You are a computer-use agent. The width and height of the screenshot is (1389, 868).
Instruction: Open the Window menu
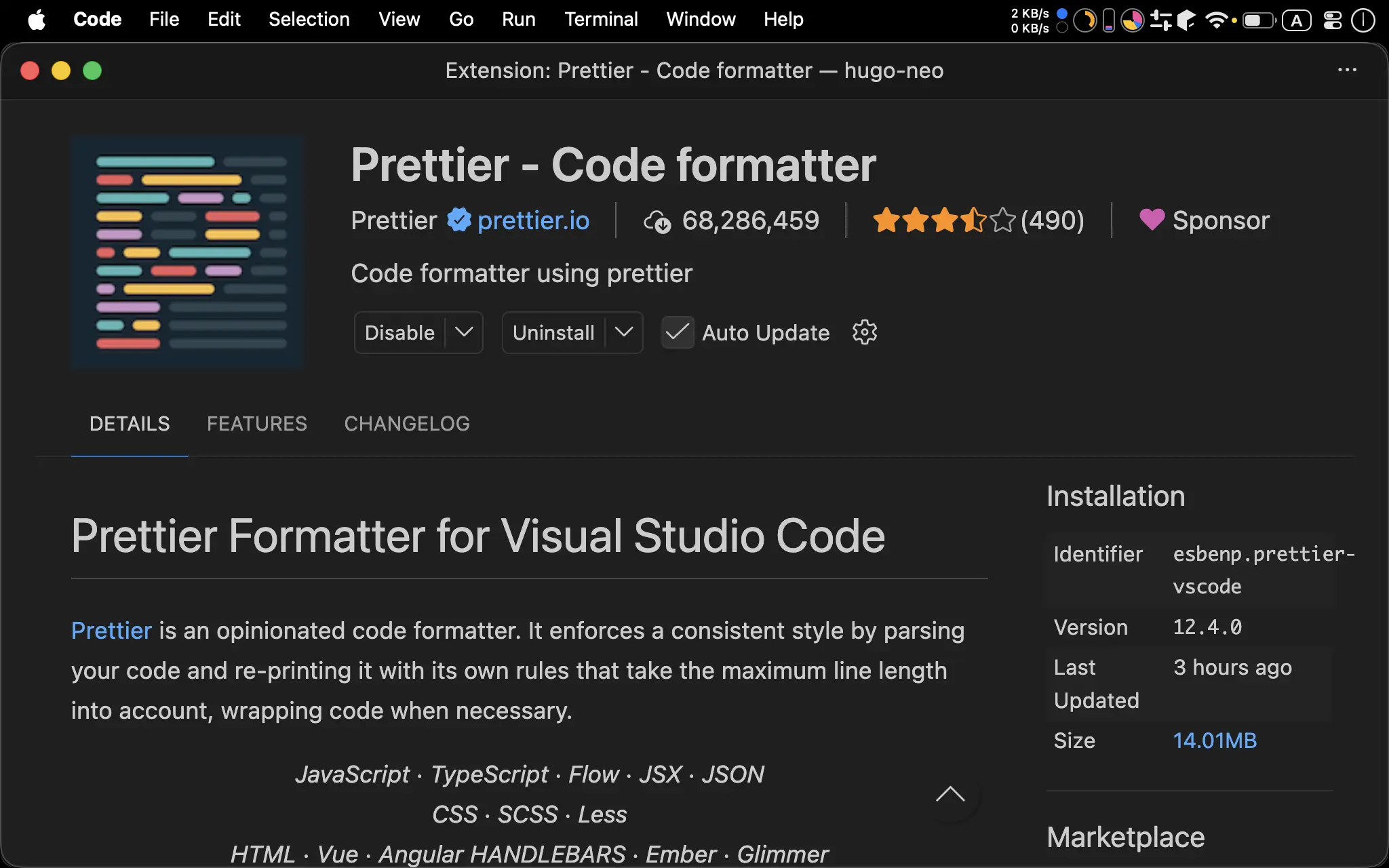(x=701, y=20)
